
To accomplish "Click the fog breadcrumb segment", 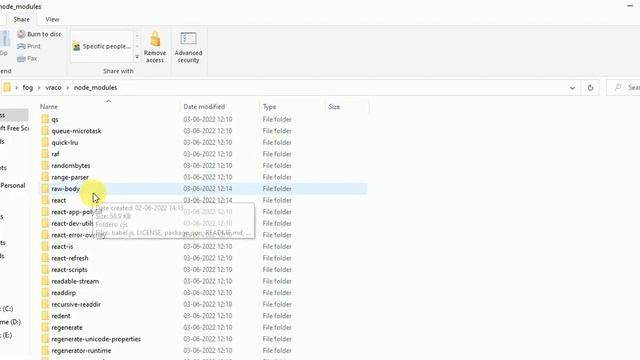I will pyautogui.click(x=28, y=88).
